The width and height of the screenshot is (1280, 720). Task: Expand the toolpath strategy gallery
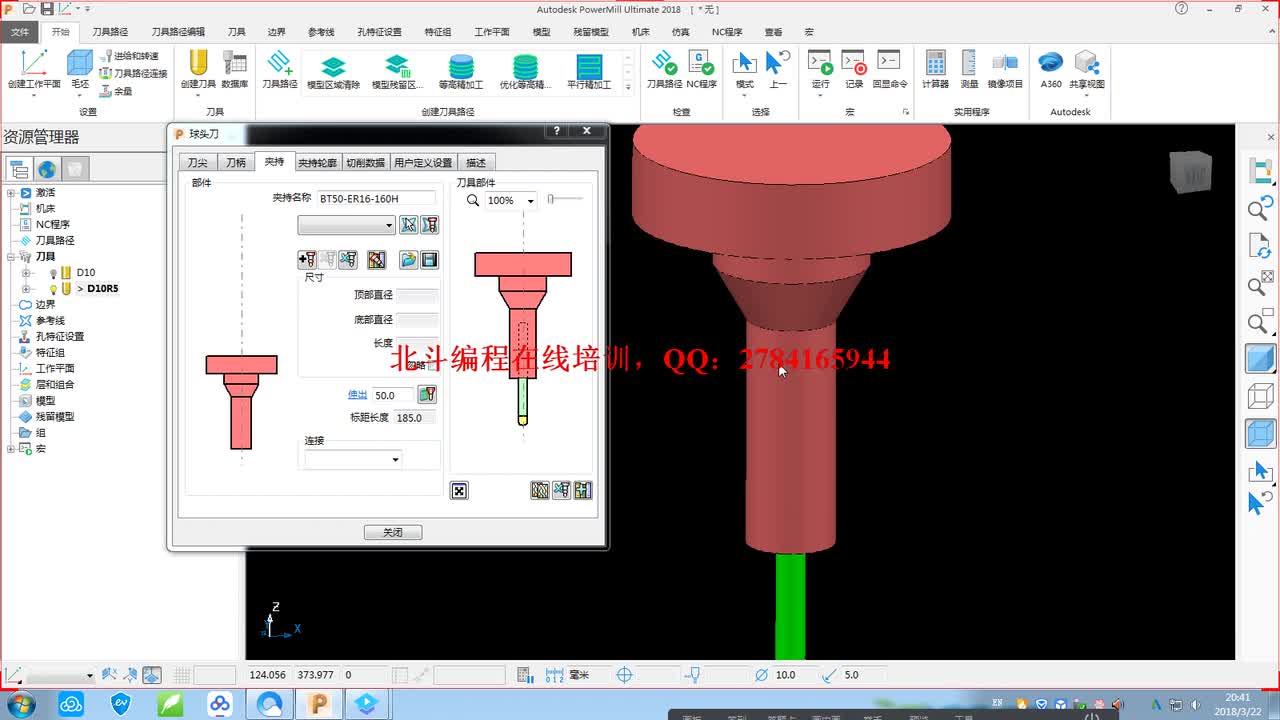pyautogui.click(x=629, y=87)
